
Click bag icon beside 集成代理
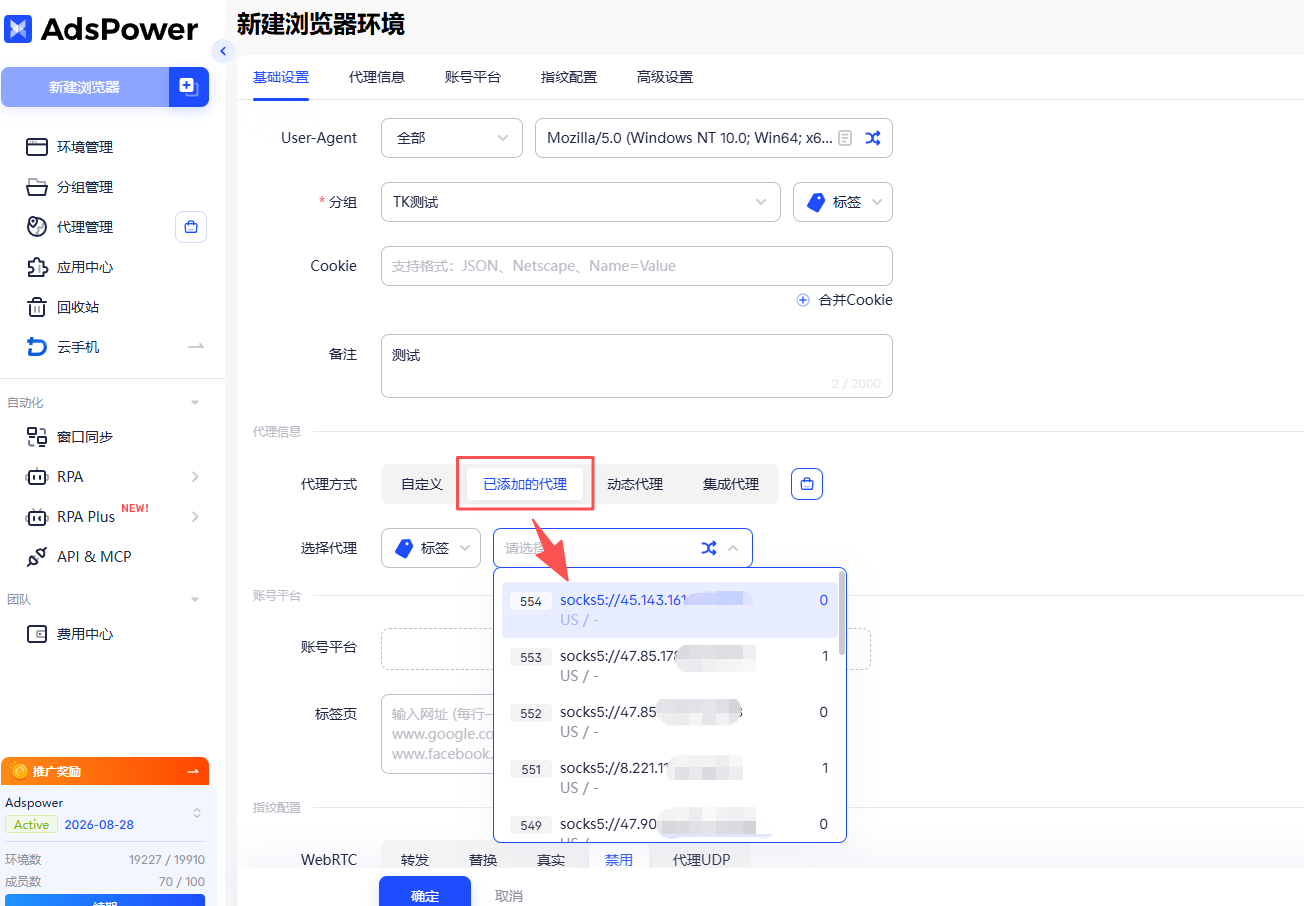coord(807,484)
